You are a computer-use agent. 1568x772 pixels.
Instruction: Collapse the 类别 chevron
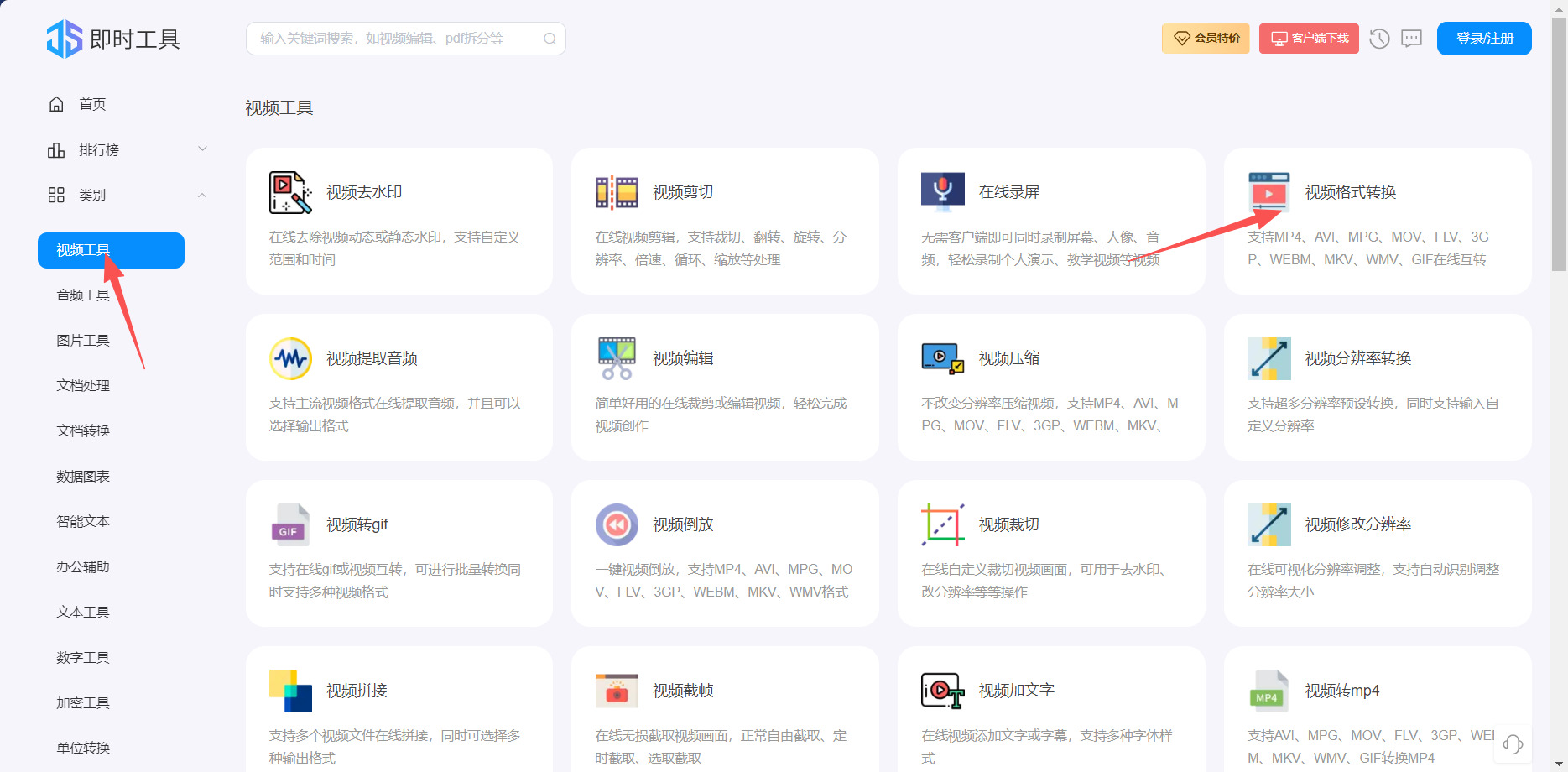click(x=202, y=195)
